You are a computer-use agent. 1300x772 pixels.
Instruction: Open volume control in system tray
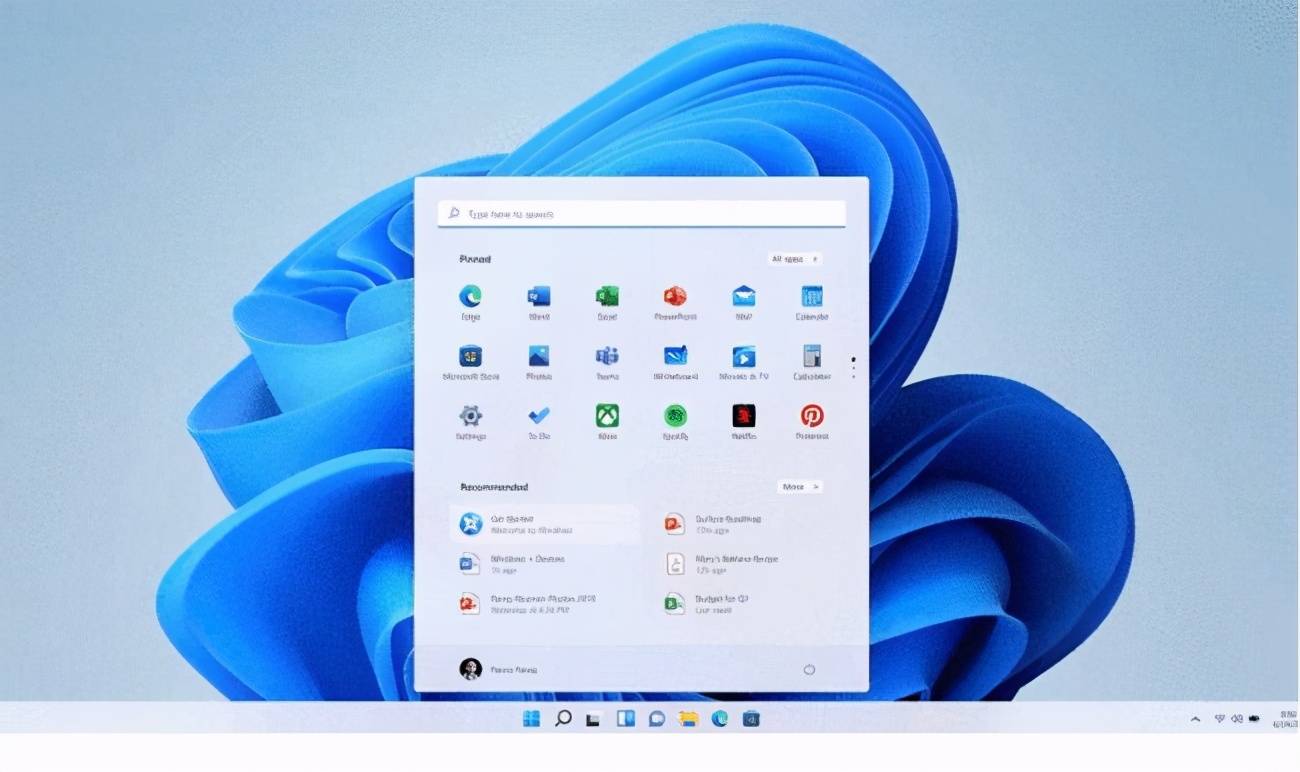(1237, 718)
